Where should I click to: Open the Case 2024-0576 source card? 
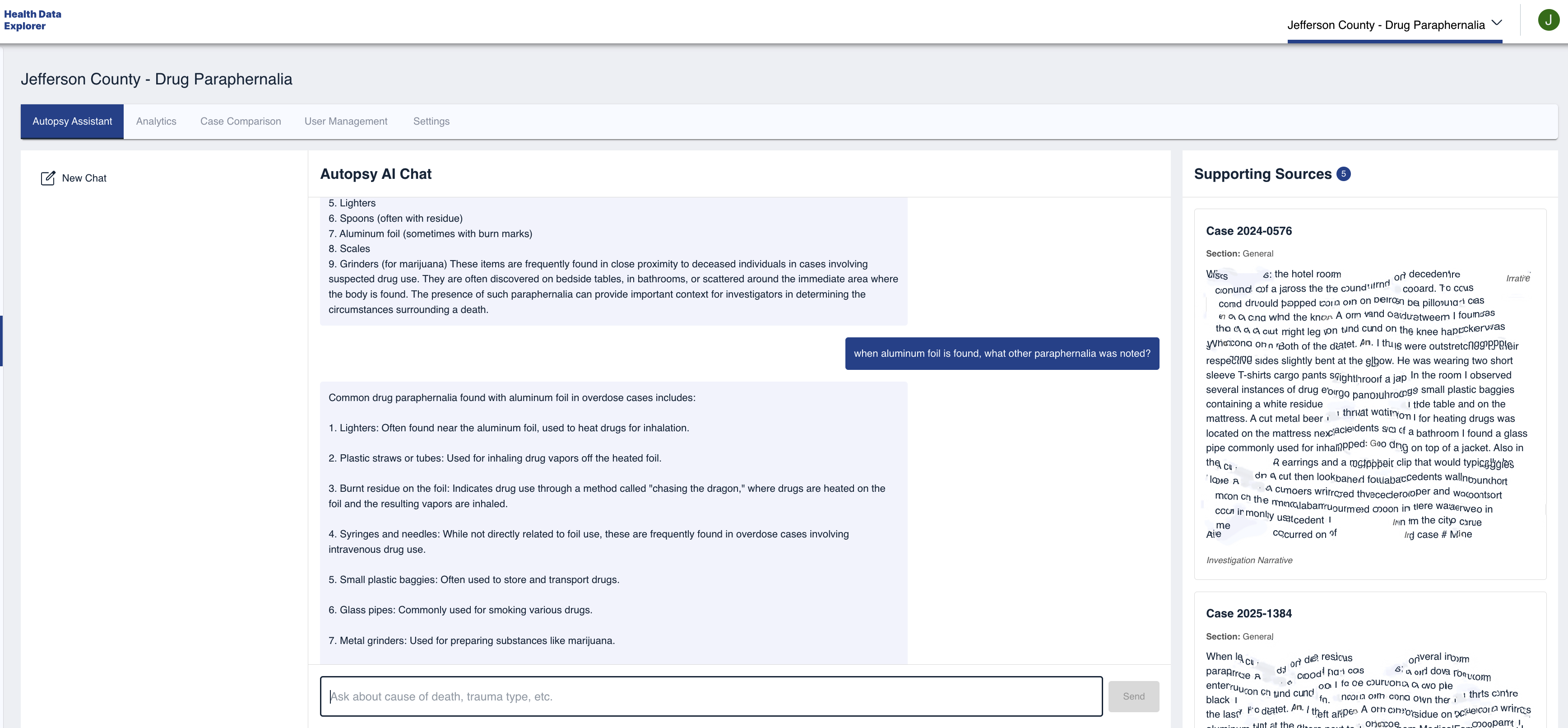point(1248,231)
